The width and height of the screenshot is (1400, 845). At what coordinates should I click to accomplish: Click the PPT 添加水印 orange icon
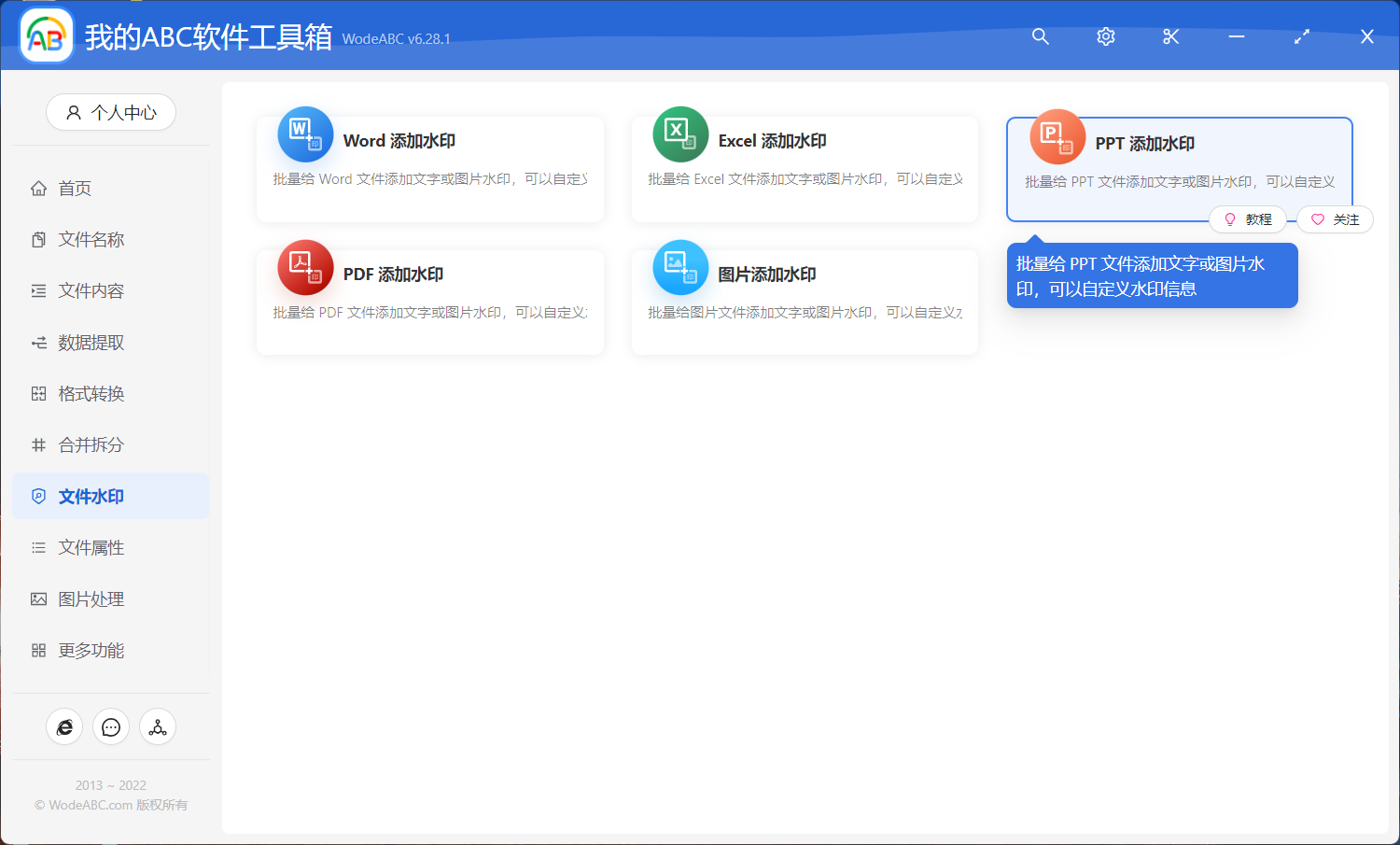pos(1057,134)
